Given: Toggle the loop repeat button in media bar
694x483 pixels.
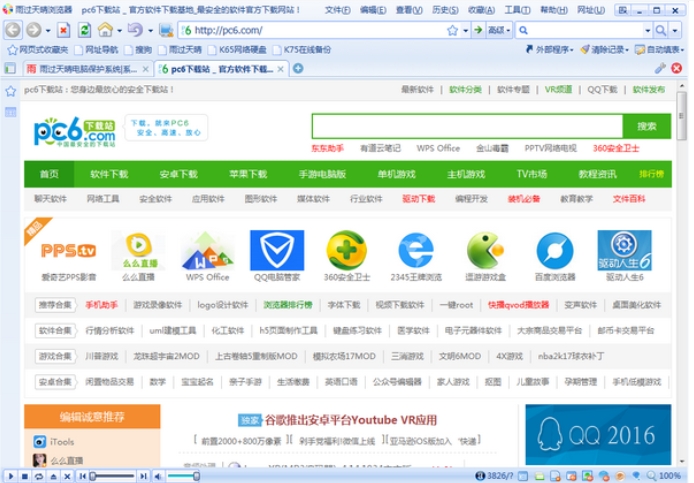Looking at the screenshot, I should (39, 476).
